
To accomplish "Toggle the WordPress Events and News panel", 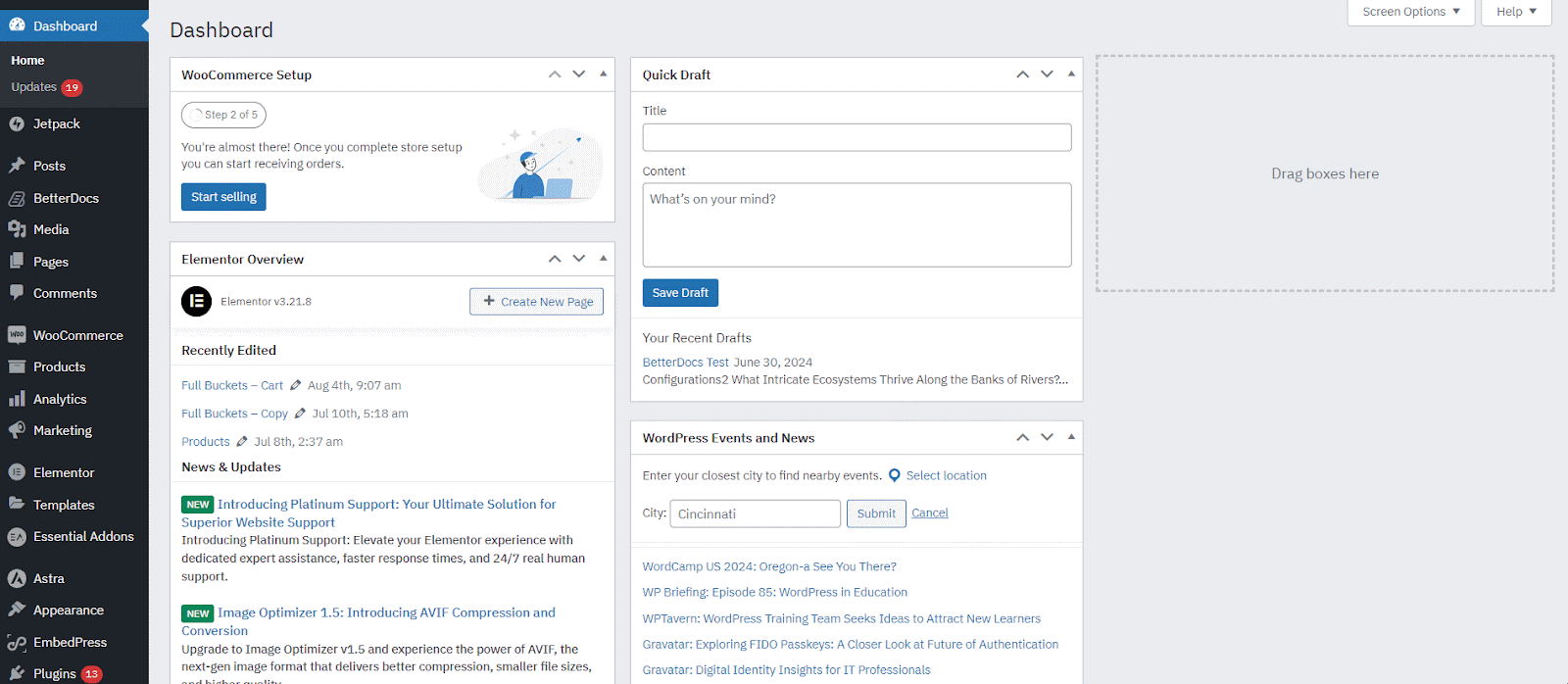I will point(1071,438).
